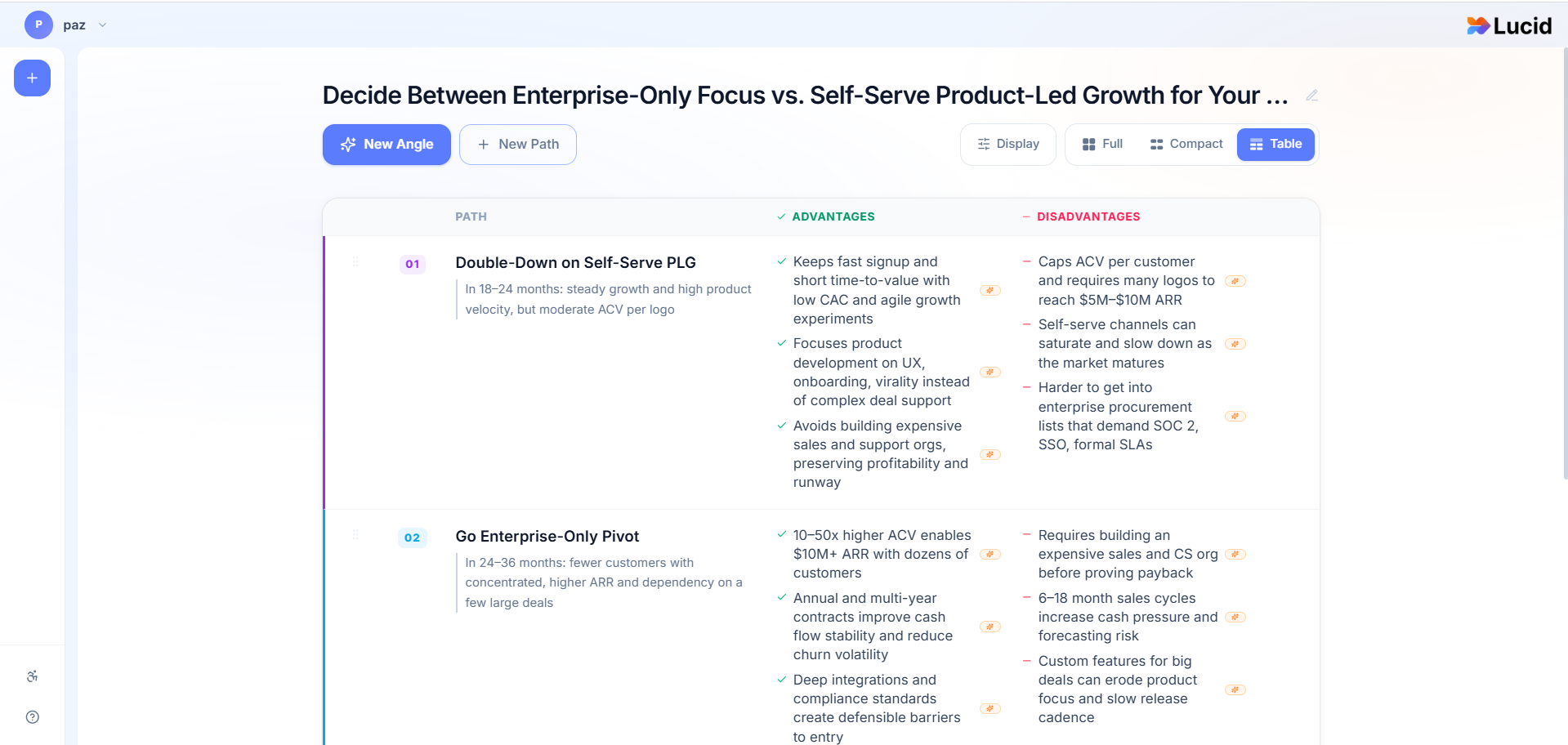Open the Display options menu
This screenshot has height=745, width=1568.
tap(1008, 145)
